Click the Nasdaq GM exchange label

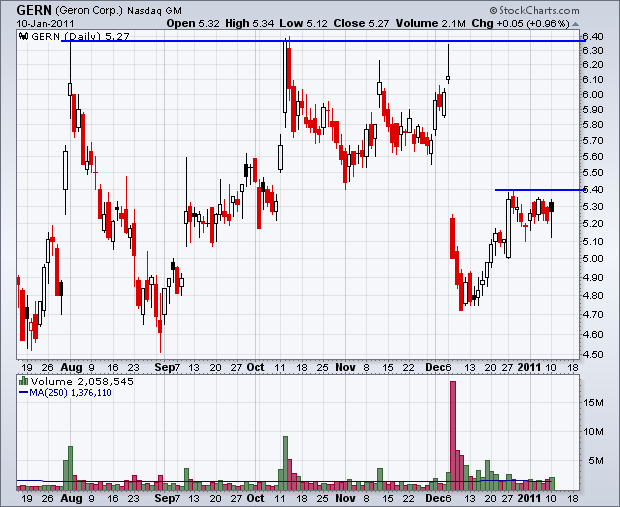tap(154, 11)
